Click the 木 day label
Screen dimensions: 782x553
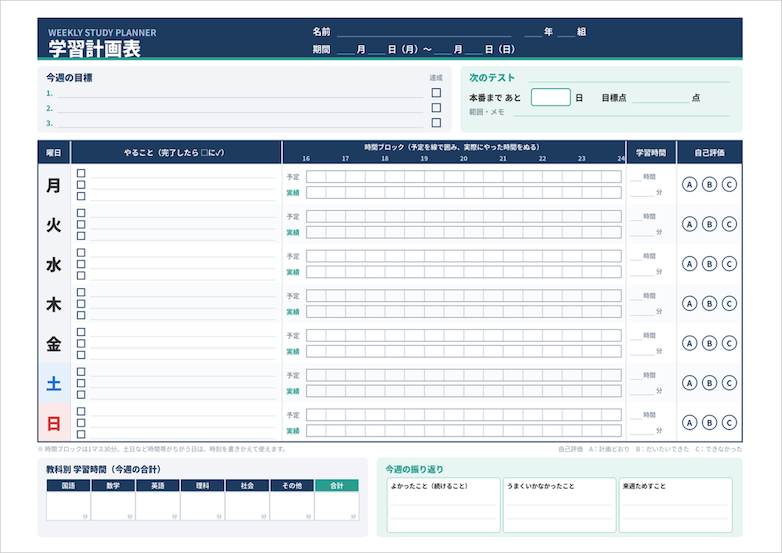tap(54, 304)
